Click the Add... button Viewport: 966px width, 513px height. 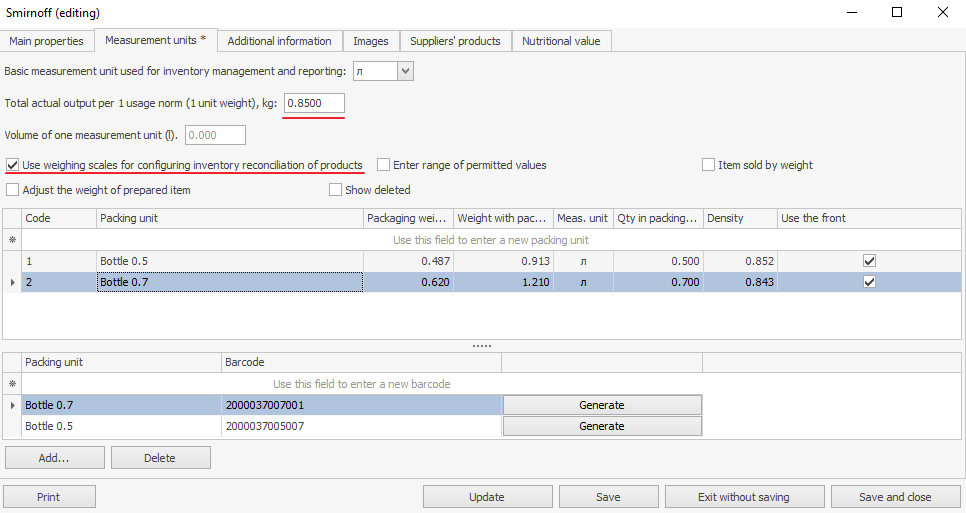[54, 458]
